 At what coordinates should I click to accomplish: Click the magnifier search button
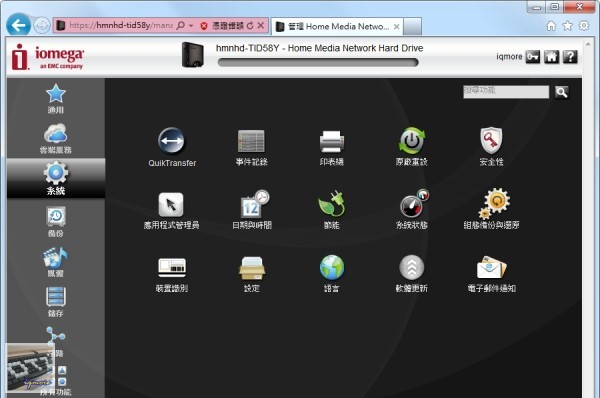561,92
